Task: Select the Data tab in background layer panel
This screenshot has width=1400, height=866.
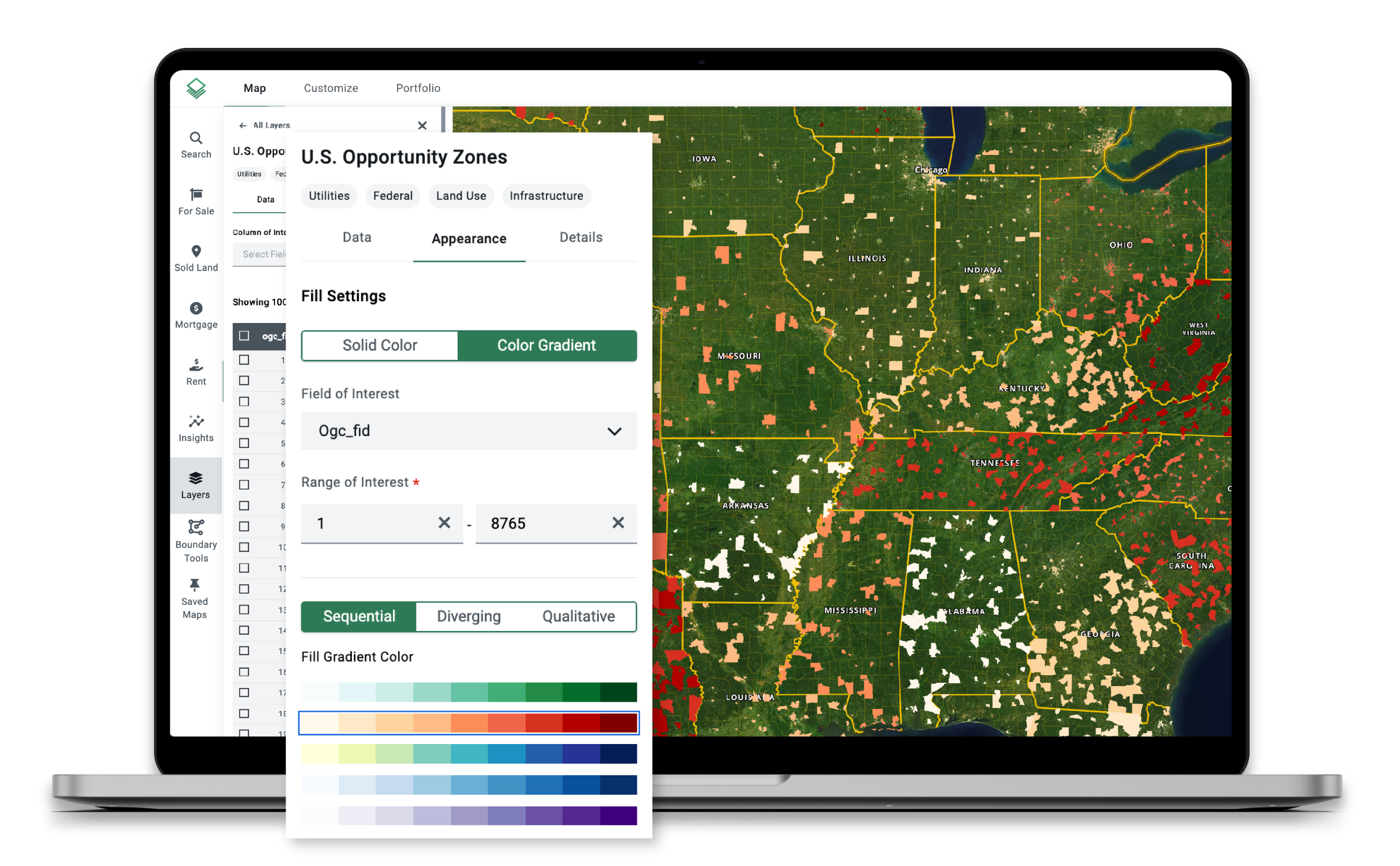Action: click(x=265, y=199)
